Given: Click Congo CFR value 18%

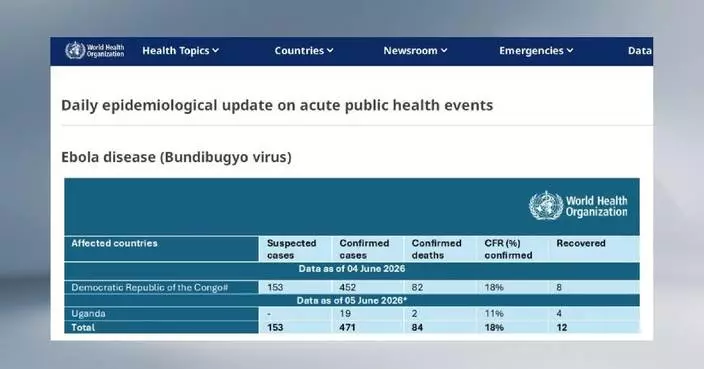Looking at the screenshot, I should coord(494,287).
